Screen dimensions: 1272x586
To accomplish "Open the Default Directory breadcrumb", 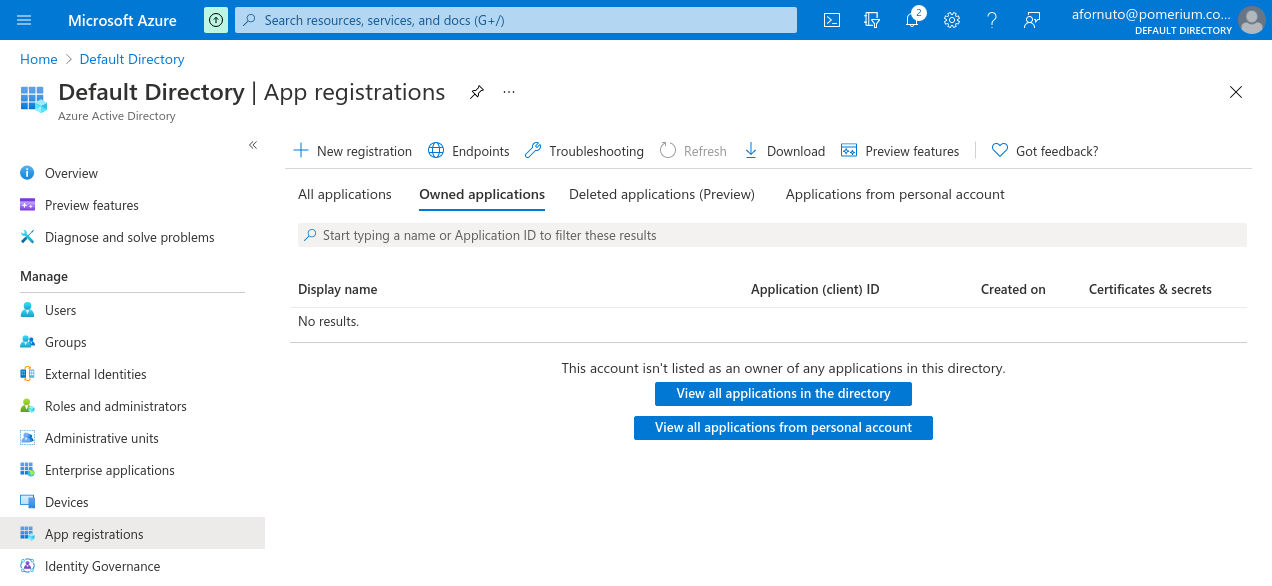I will [132, 59].
